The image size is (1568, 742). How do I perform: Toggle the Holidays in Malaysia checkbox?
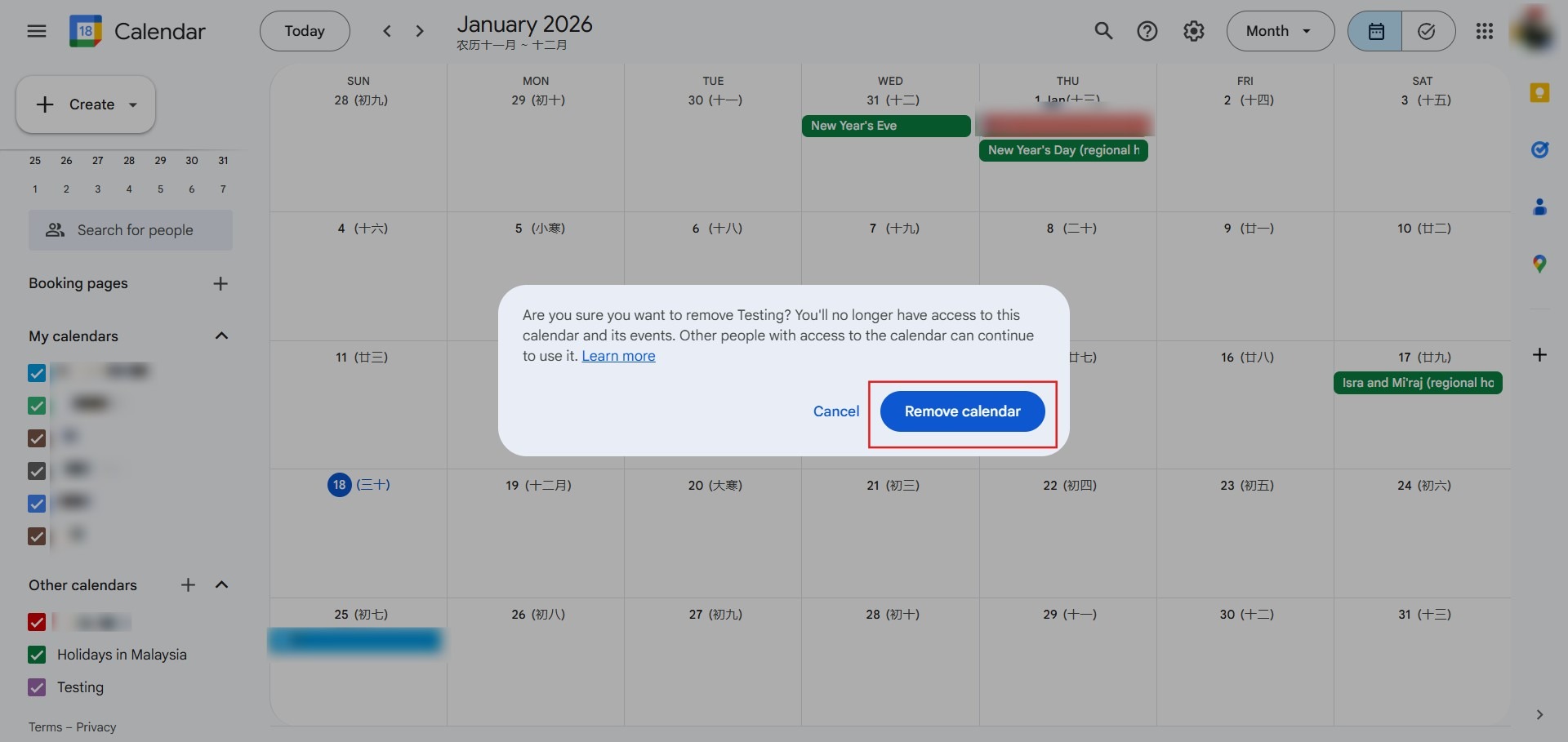(37, 655)
